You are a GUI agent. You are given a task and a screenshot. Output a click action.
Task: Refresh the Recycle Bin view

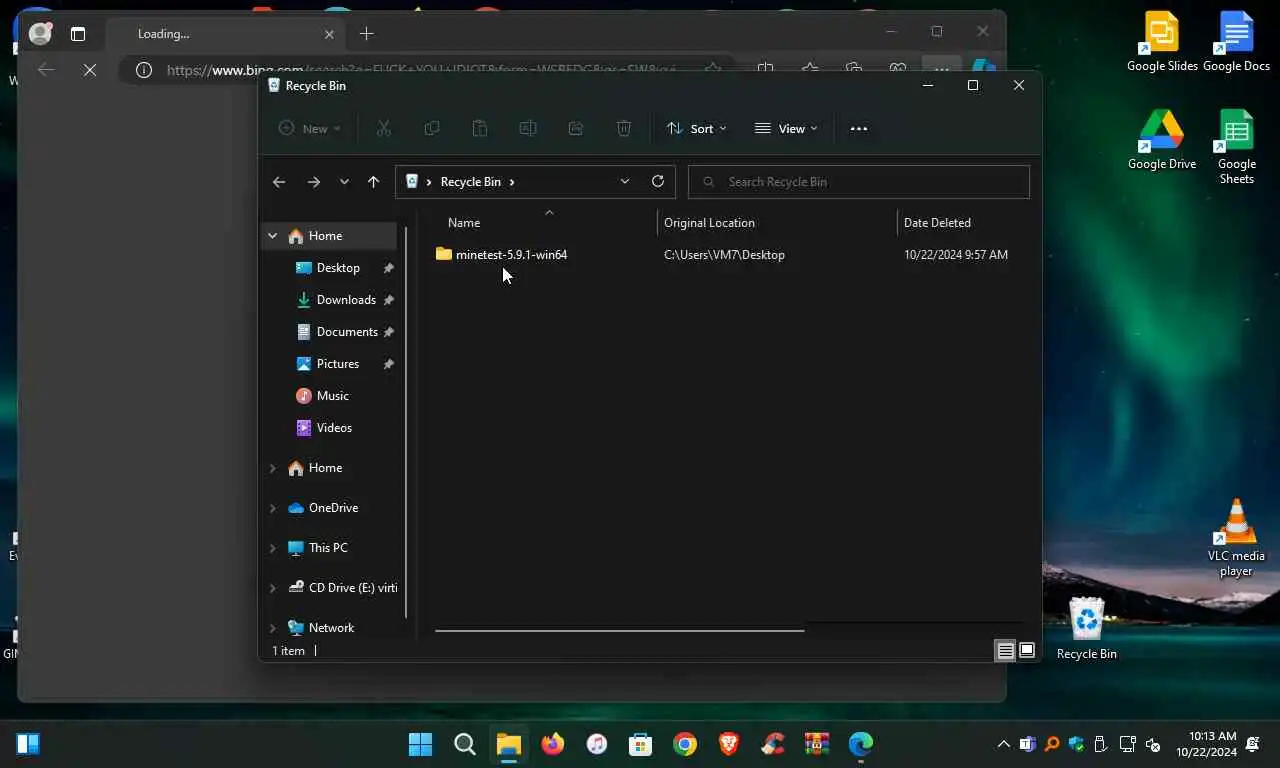coord(658,182)
